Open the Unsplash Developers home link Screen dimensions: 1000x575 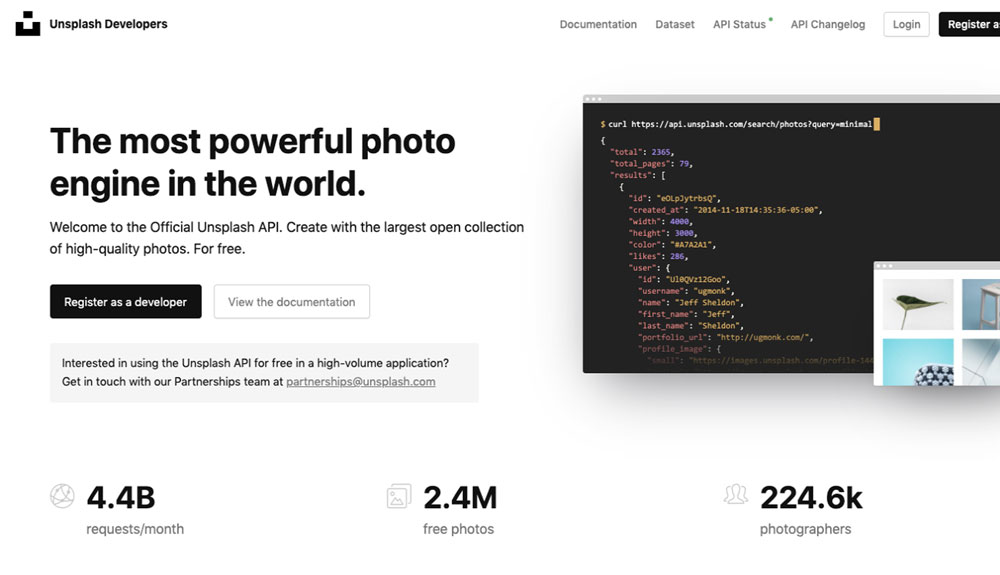click(x=108, y=24)
